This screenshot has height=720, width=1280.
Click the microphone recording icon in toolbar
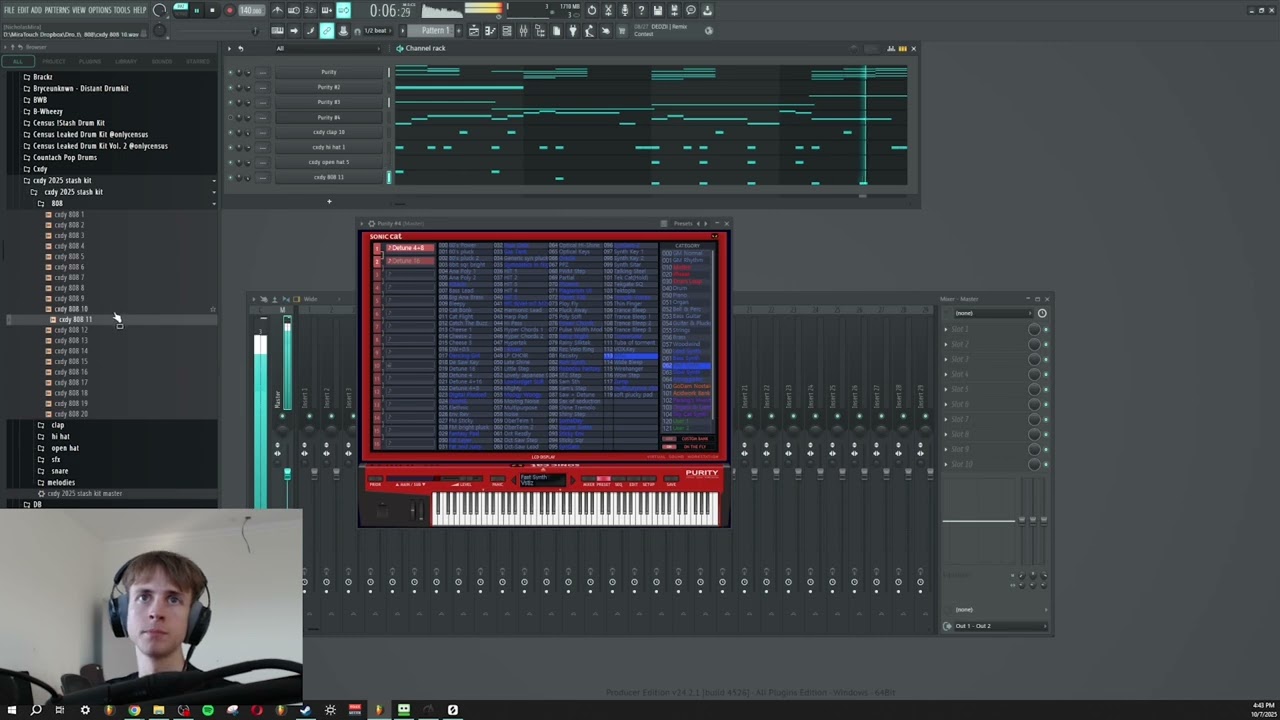coord(624,10)
